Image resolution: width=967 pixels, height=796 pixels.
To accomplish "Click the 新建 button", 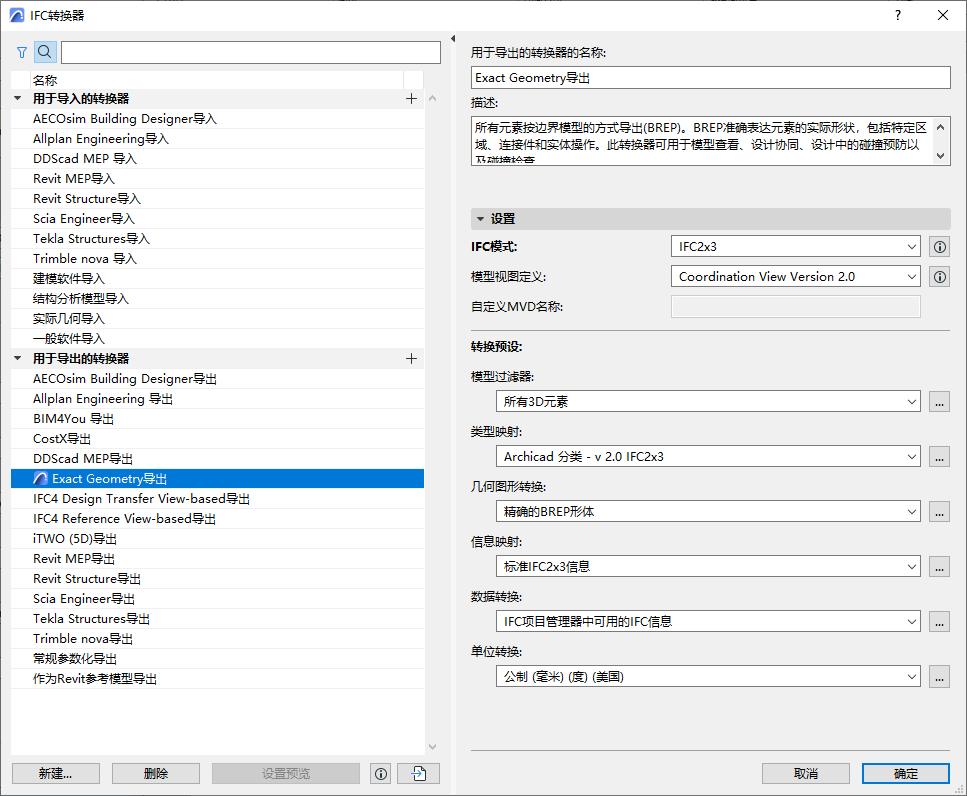I will 55,773.
